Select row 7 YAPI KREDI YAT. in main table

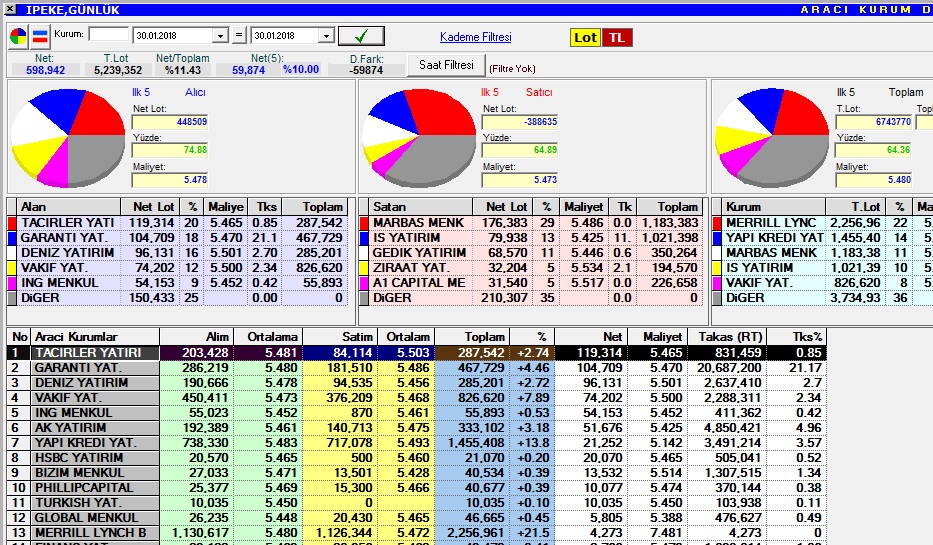pos(417,443)
